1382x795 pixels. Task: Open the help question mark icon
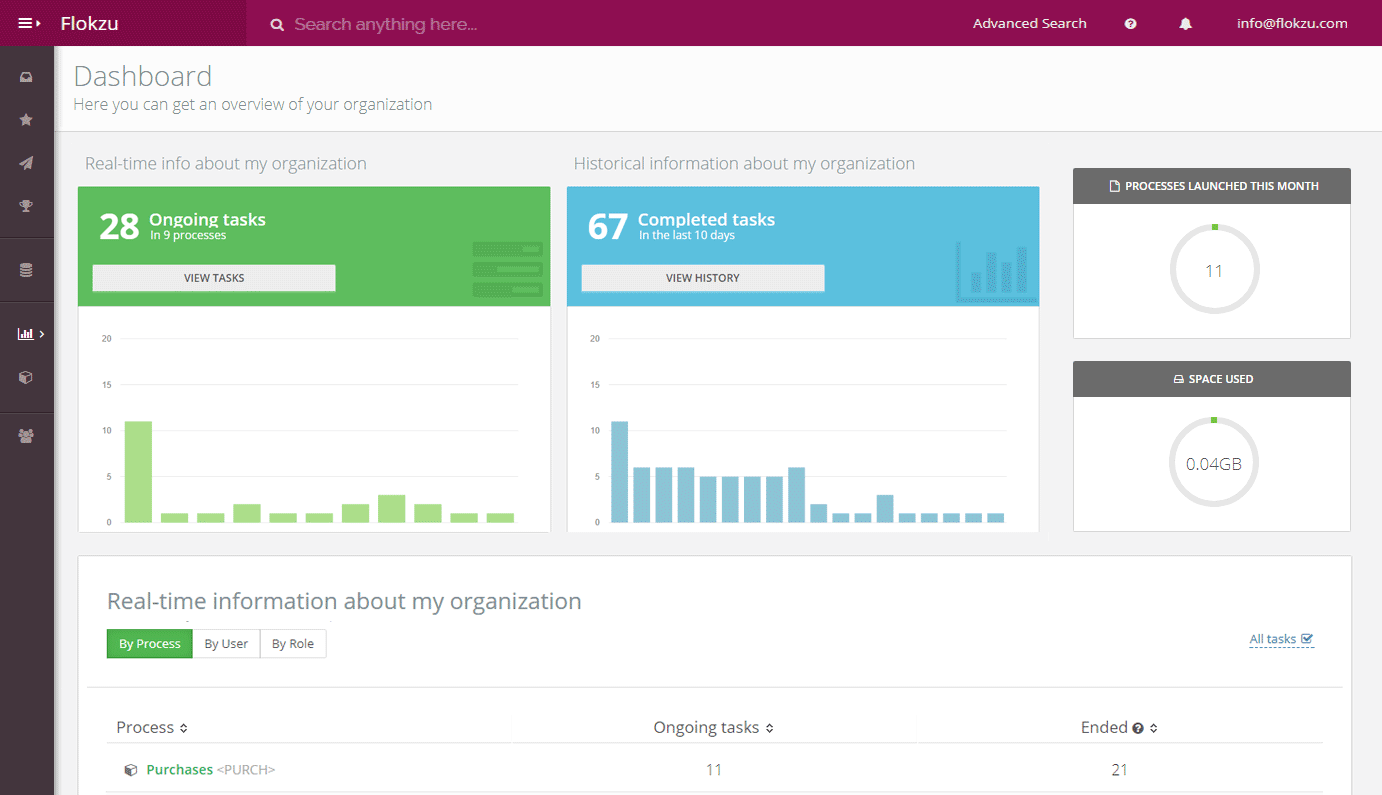click(x=1130, y=24)
